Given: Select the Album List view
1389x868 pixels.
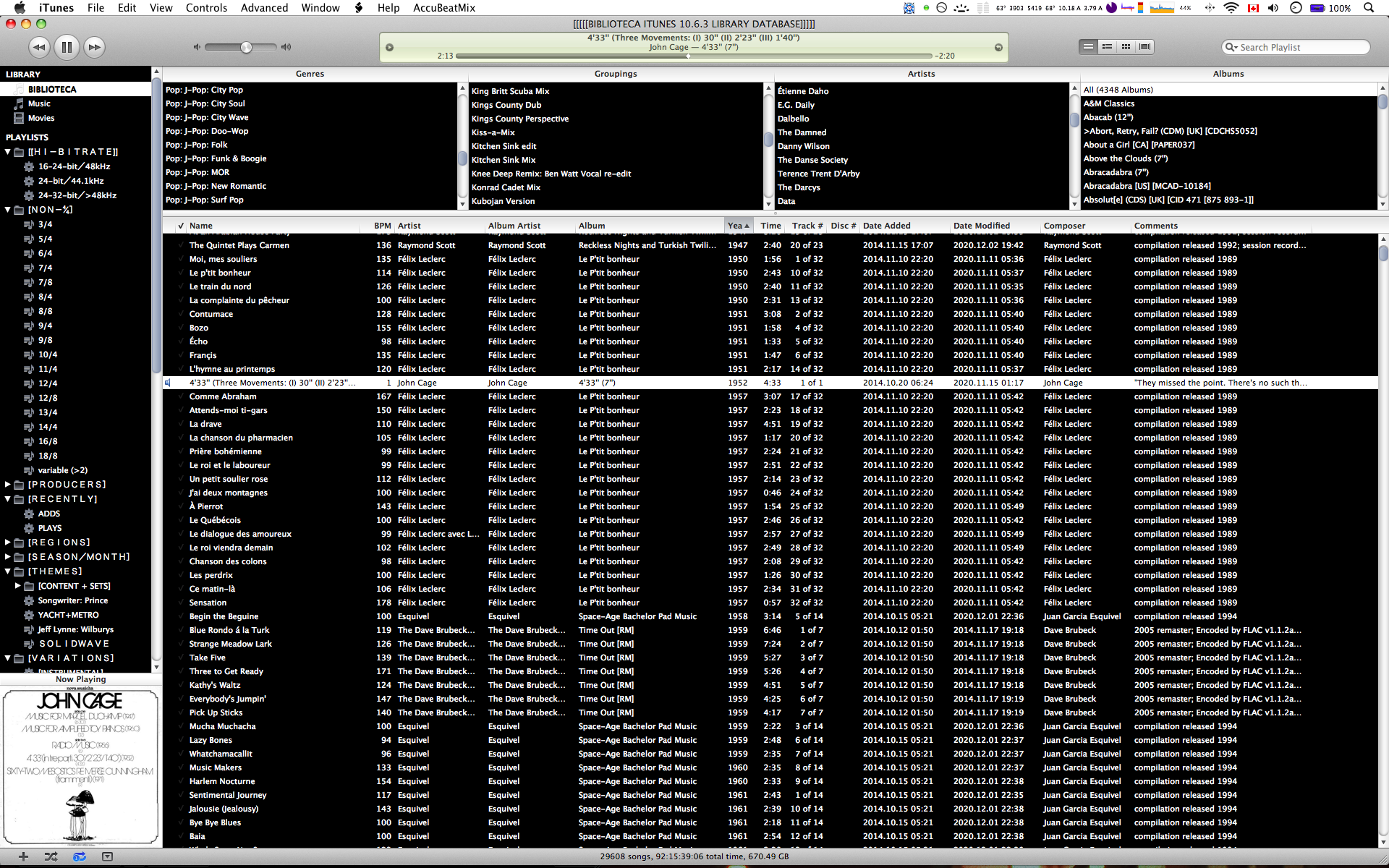Looking at the screenshot, I should [1107, 46].
